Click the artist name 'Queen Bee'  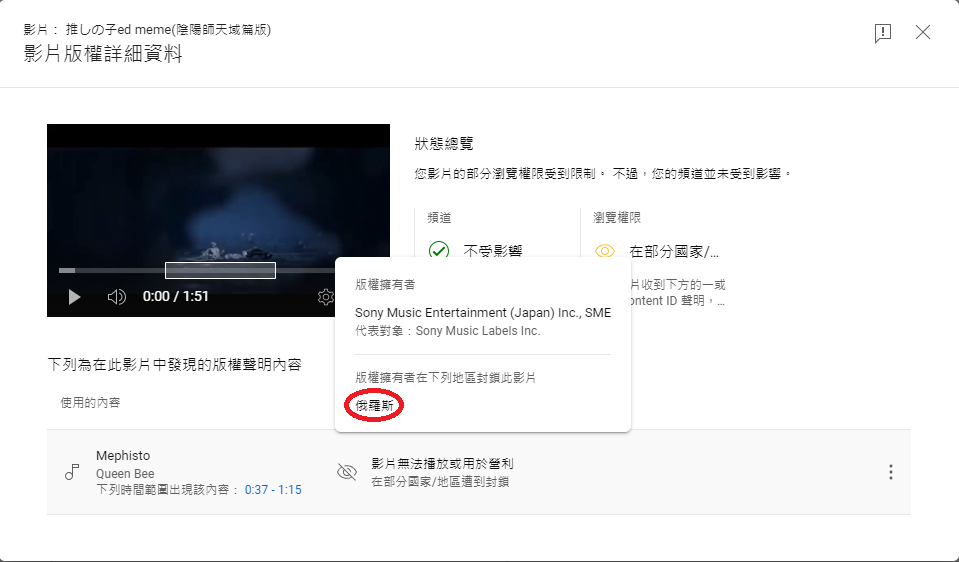coord(125,473)
